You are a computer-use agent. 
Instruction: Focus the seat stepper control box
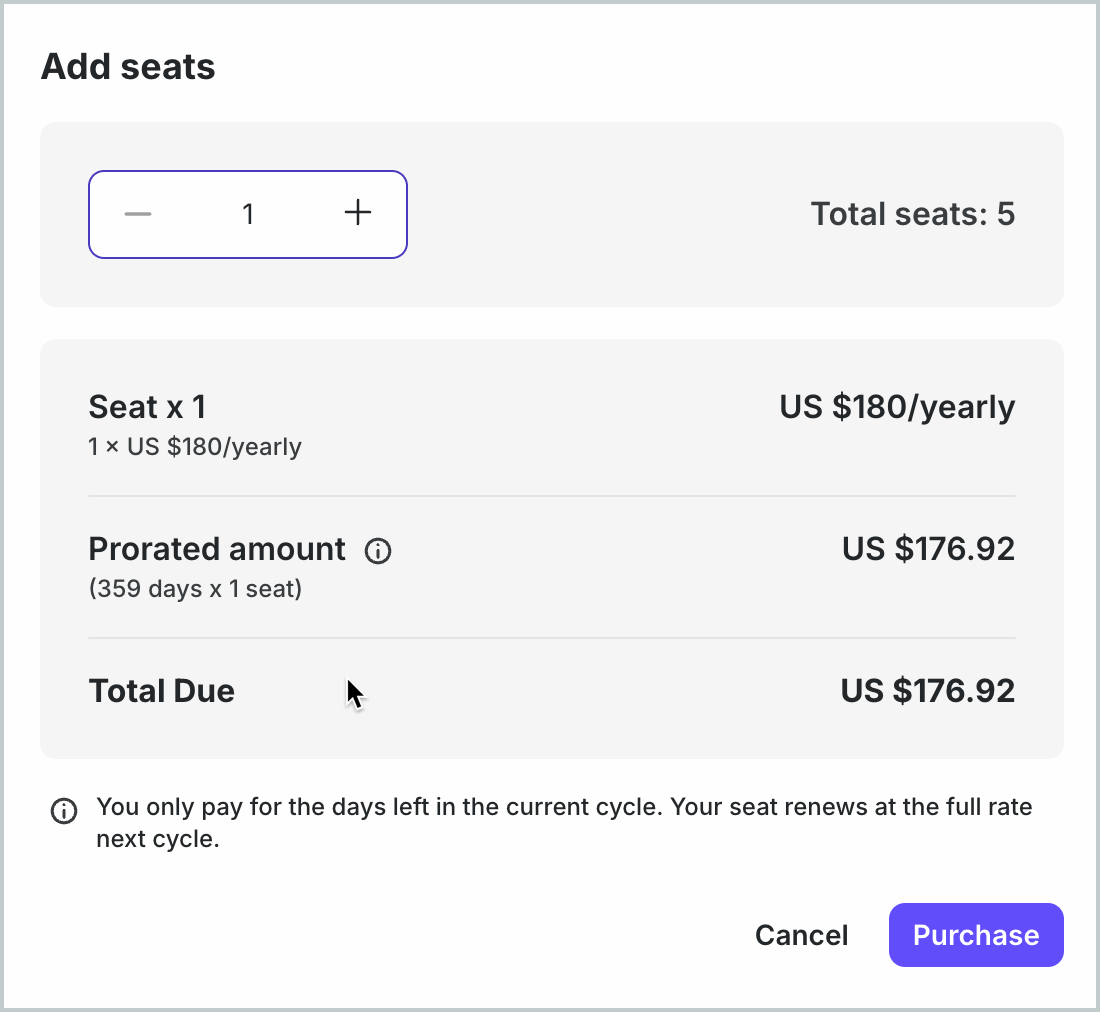[x=248, y=214]
